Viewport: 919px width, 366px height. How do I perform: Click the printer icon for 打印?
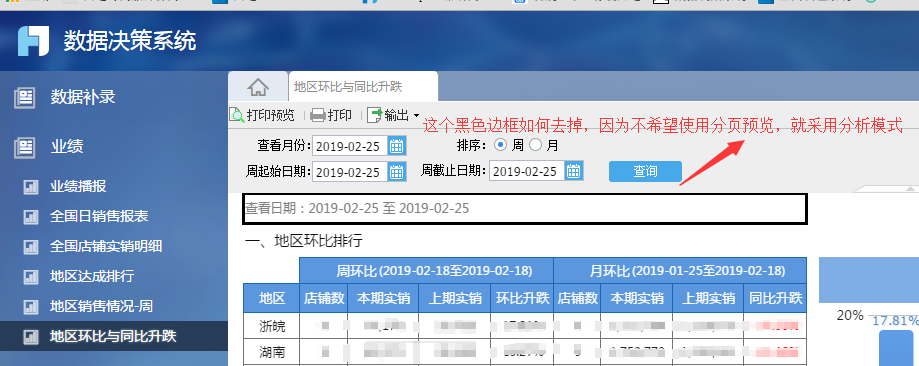[318, 115]
